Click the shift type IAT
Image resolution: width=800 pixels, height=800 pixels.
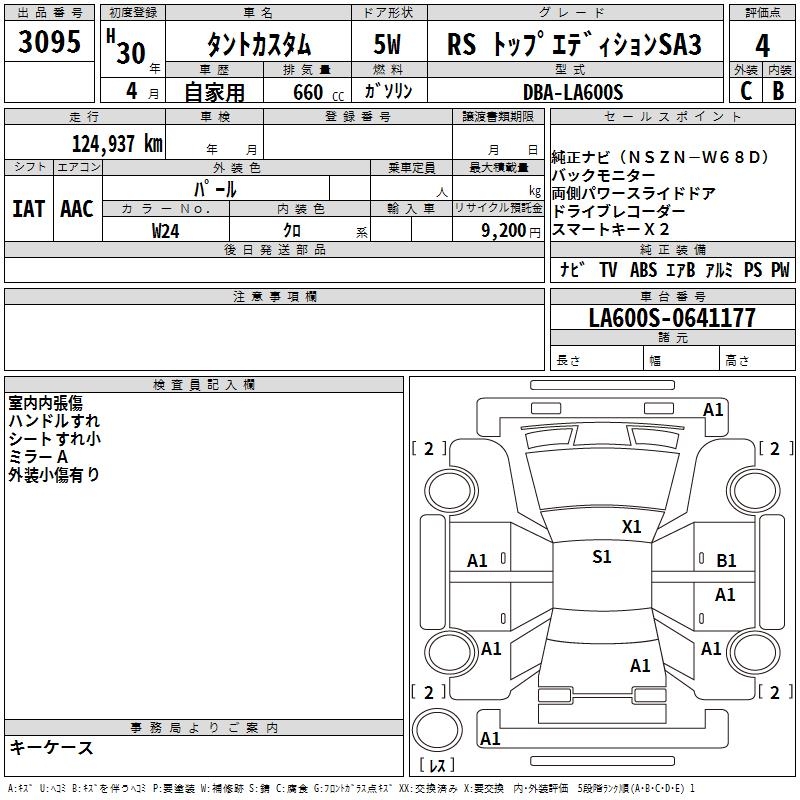[29, 209]
